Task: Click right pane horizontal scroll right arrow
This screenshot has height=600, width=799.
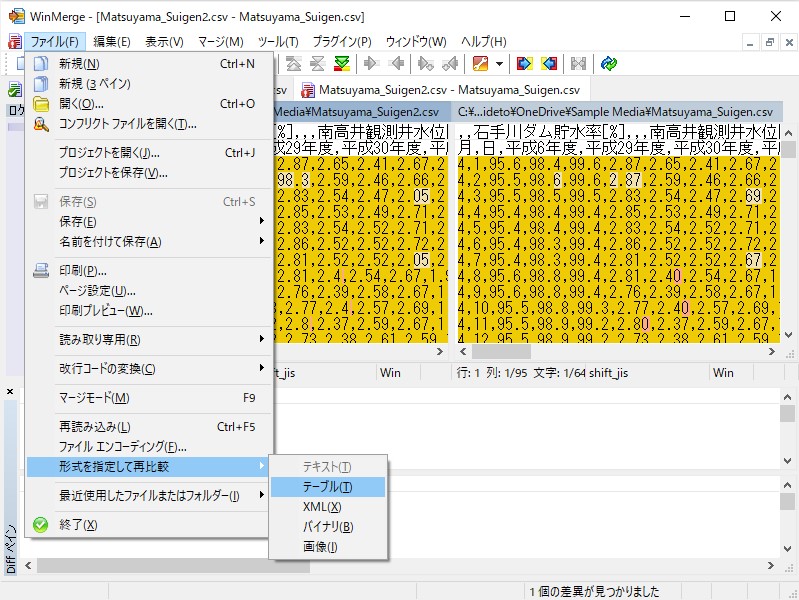Action: [771, 351]
